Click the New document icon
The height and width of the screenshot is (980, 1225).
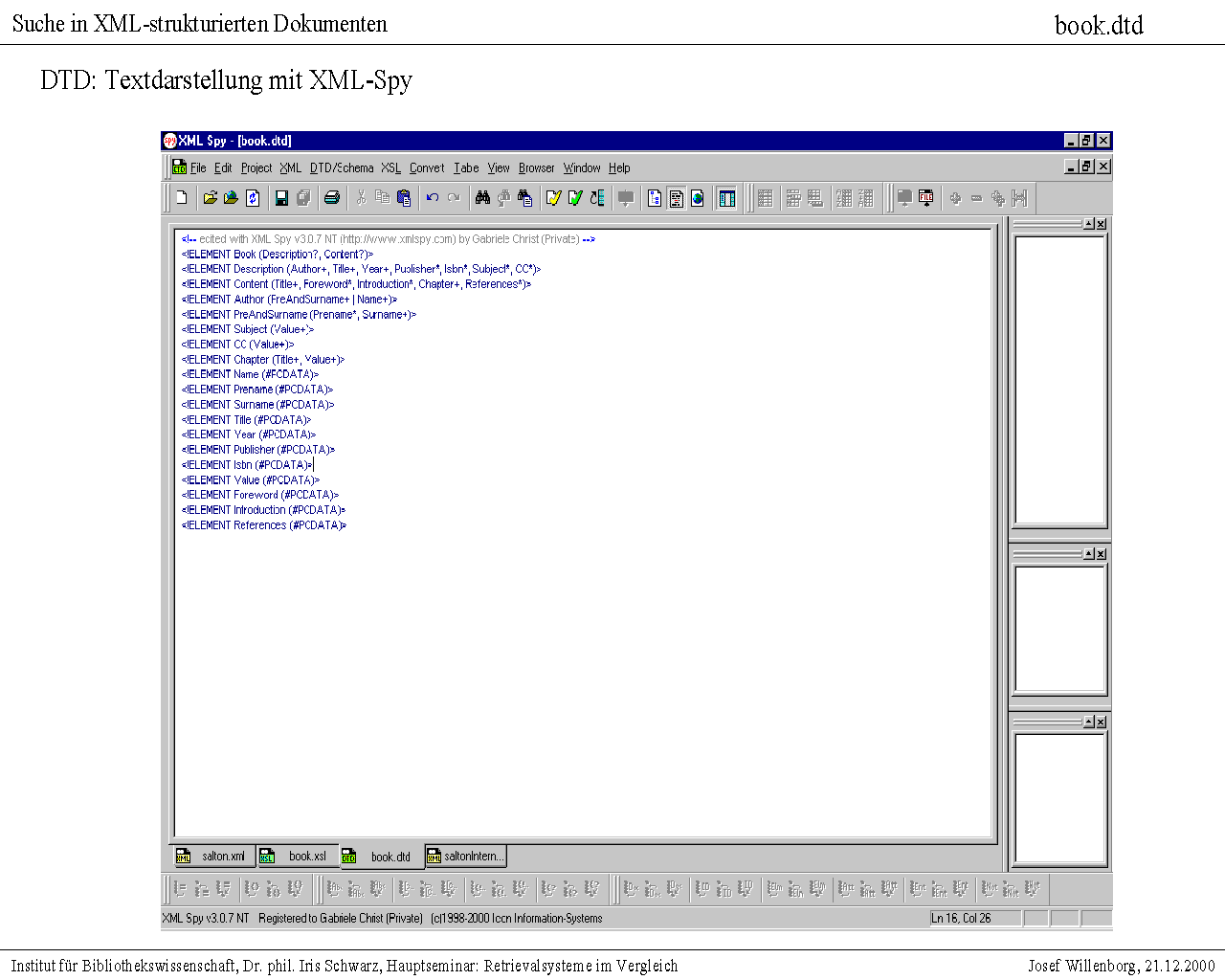coord(182,198)
